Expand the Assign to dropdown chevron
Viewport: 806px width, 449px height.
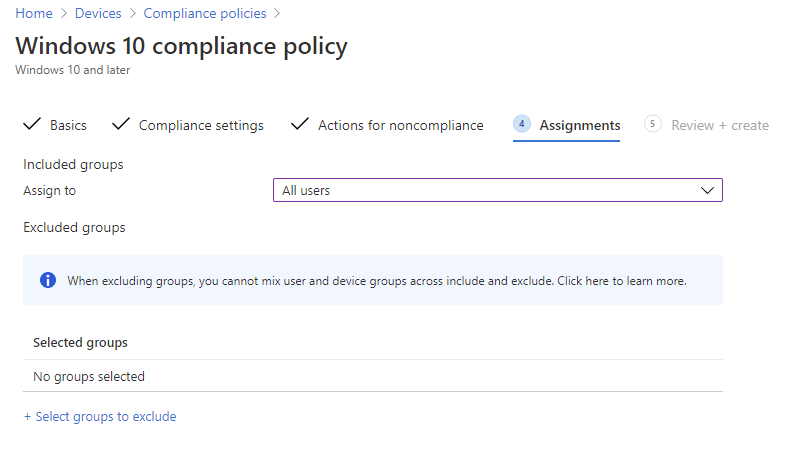pyautogui.click(x=707, y=190)
